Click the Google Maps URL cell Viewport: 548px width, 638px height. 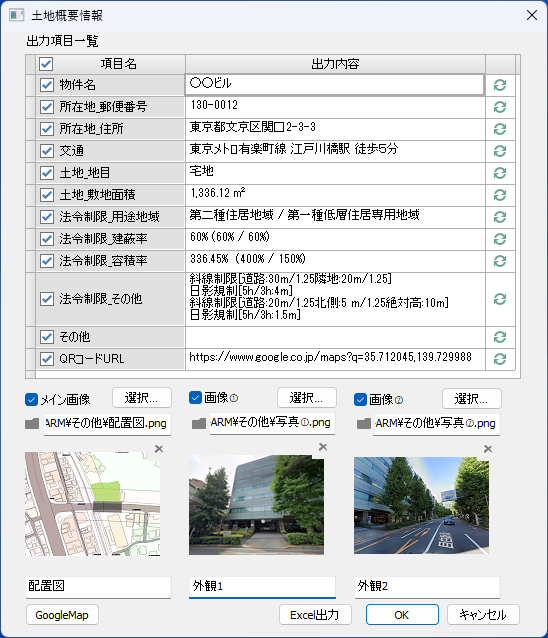[335, 359]
